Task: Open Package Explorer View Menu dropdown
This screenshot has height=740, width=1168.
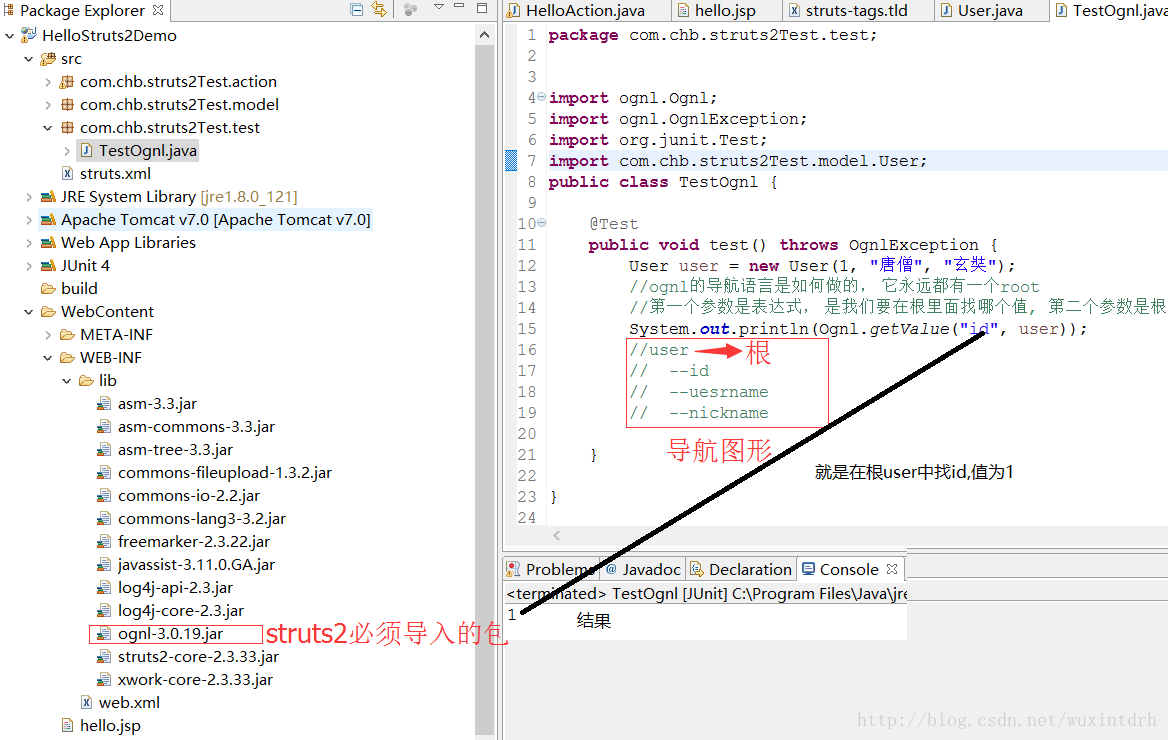Action: pyautogui.click(x=439, y=7)
